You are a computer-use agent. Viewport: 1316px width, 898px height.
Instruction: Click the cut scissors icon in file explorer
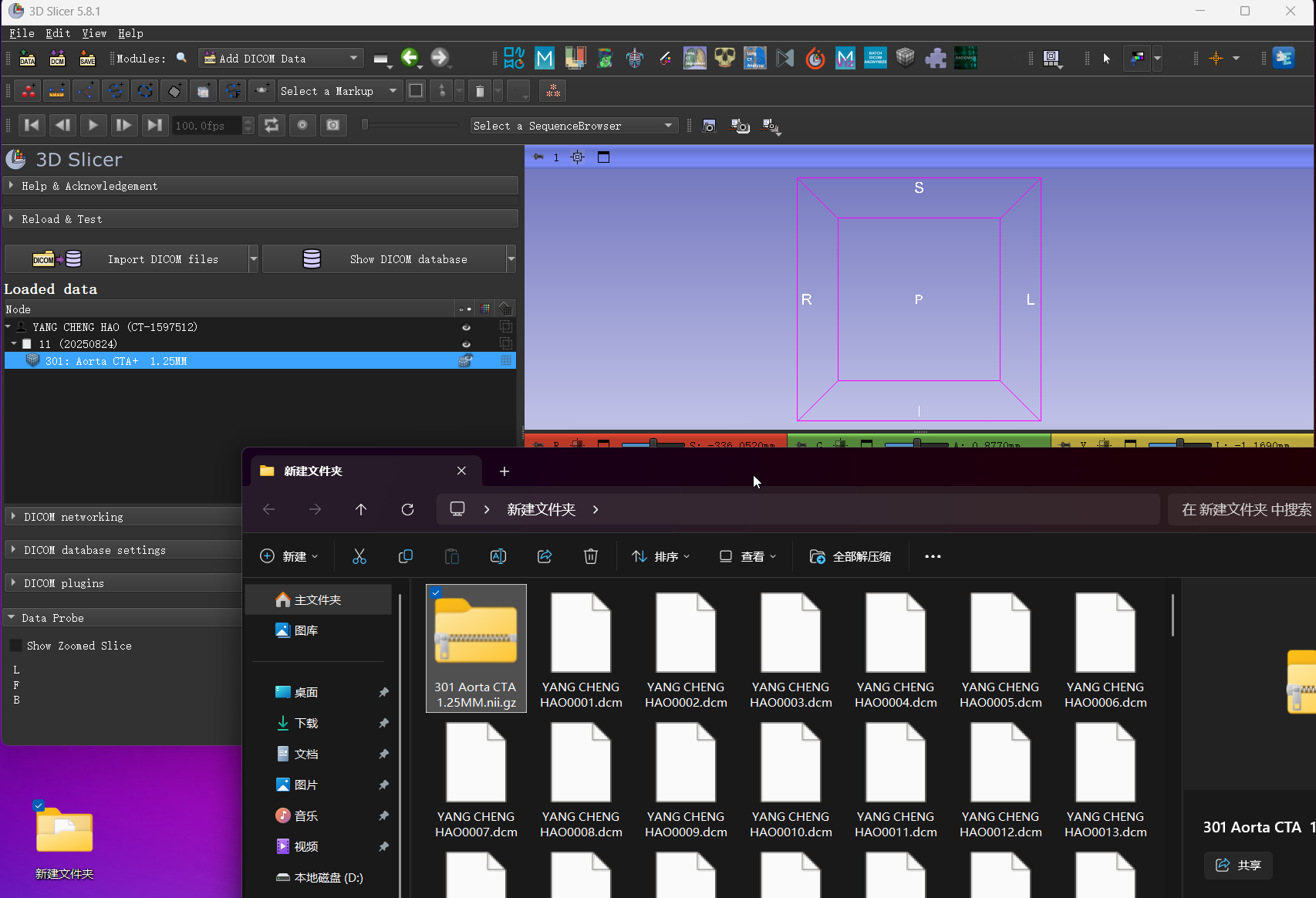(x=359, y=556)
